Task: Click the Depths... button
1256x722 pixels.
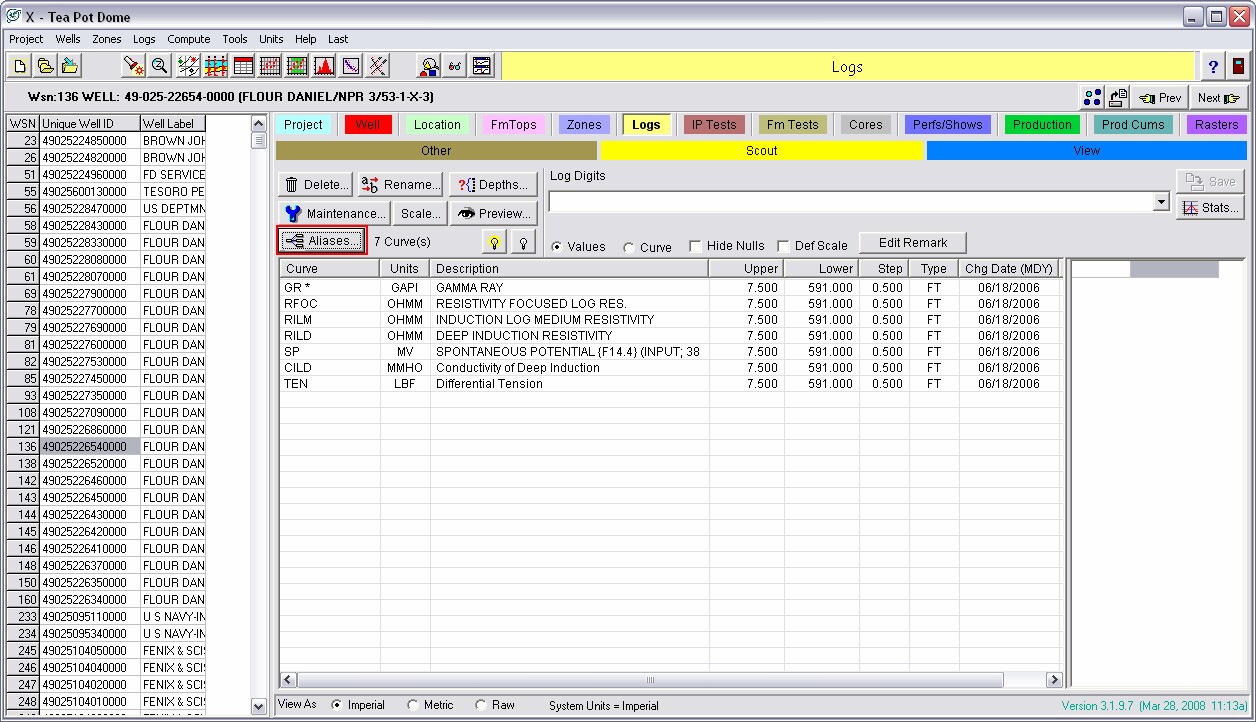Action: pyautogui.click(x=492, y=184)
